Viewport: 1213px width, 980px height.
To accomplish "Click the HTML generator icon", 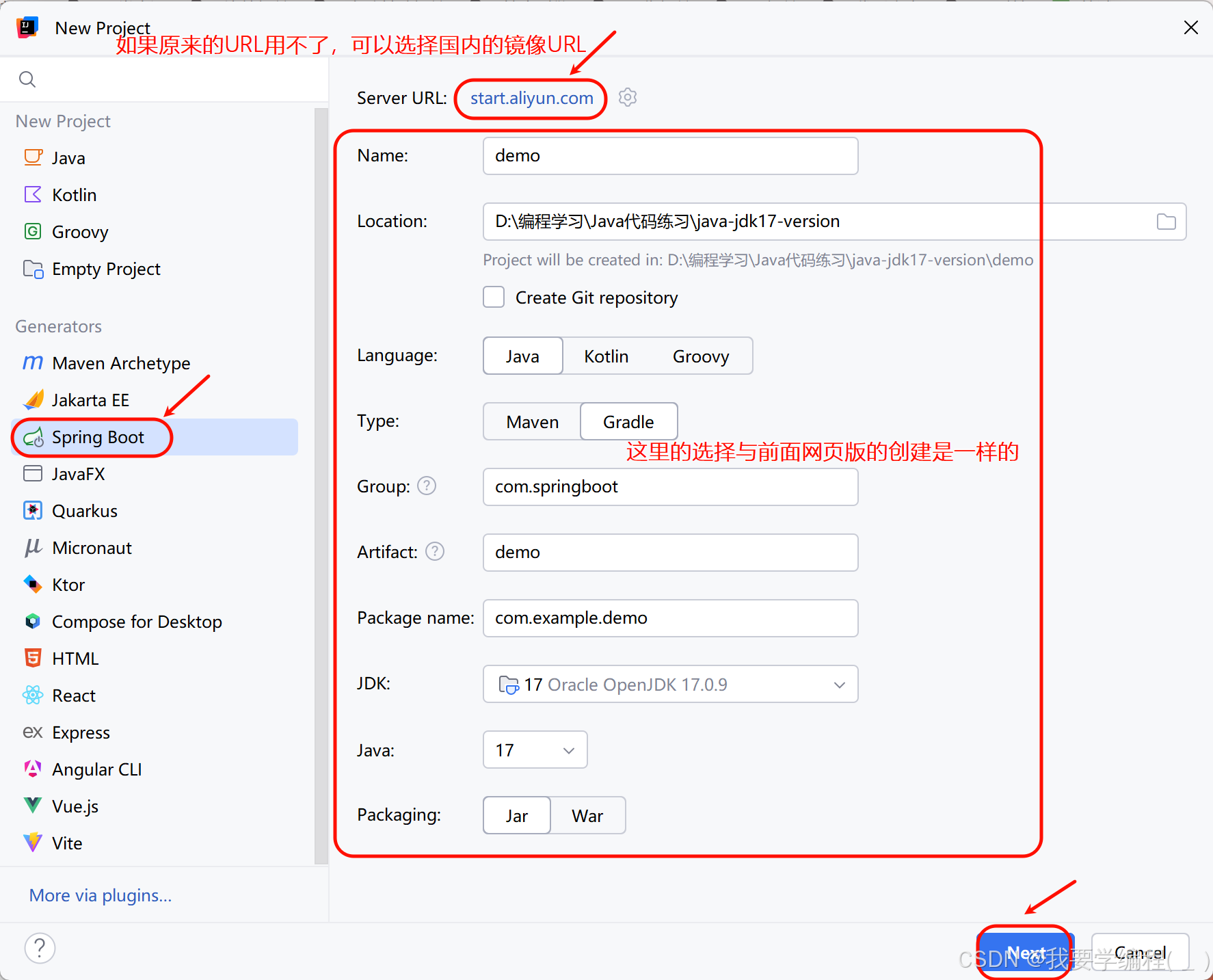I will tap(33, 659).
